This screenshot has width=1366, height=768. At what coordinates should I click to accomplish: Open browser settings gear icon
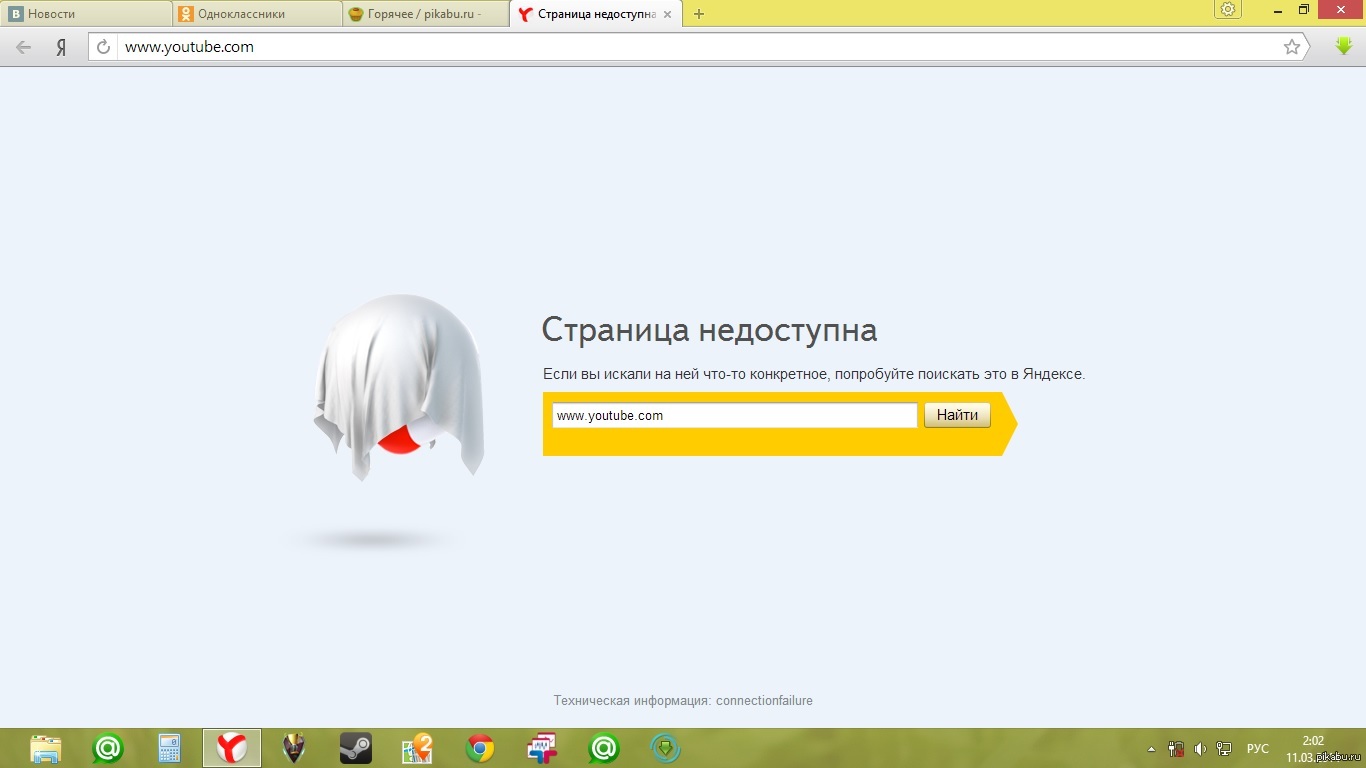1228,10
